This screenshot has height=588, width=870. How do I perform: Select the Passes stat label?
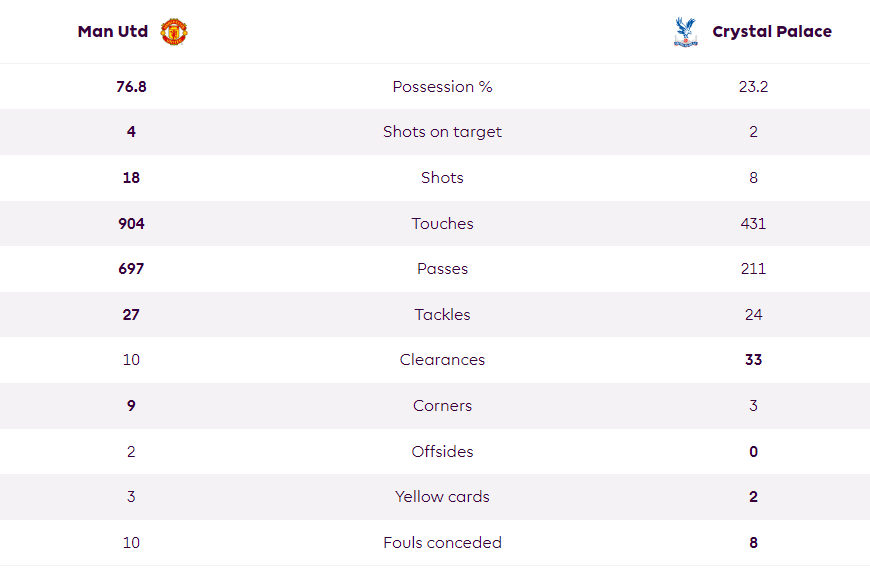pyautogui.click(x=442, y=268)
